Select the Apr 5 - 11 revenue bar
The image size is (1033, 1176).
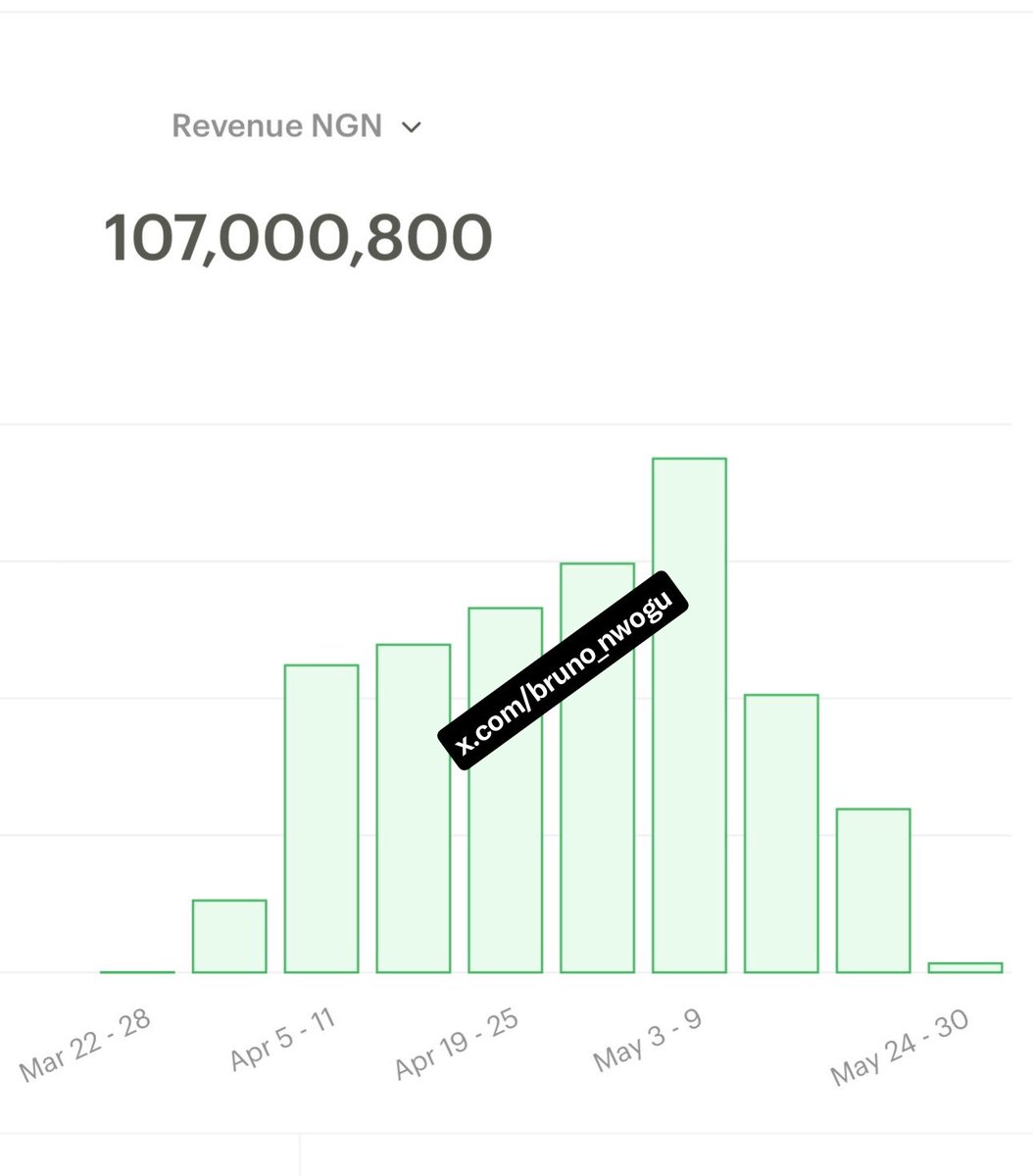pos(321,818)
